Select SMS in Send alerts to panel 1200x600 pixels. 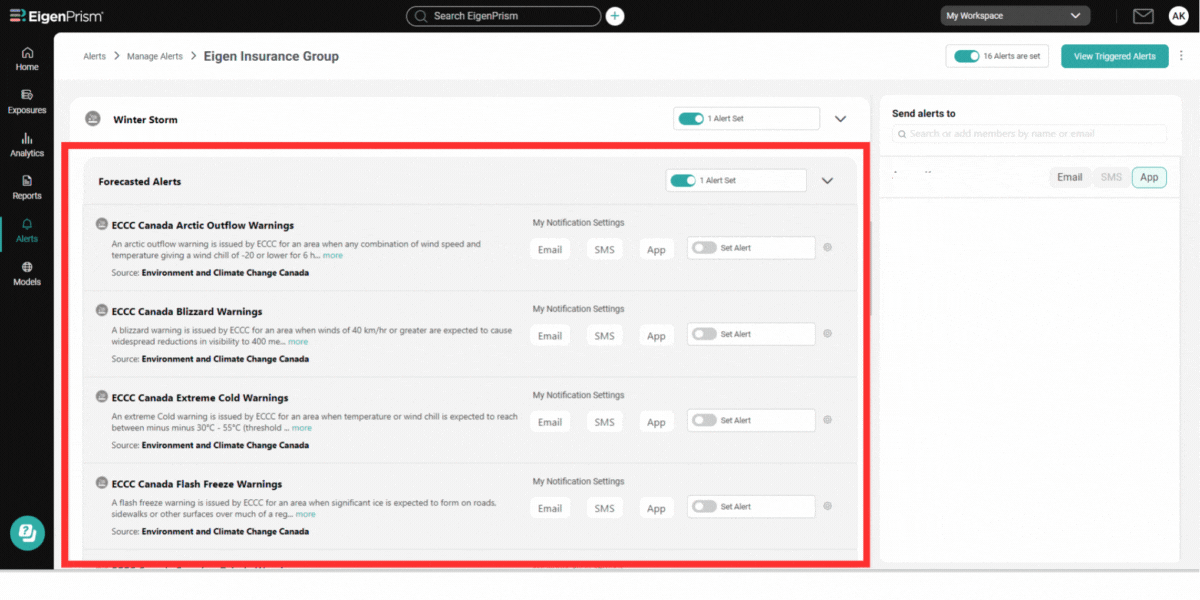[x=1111, y=177]
